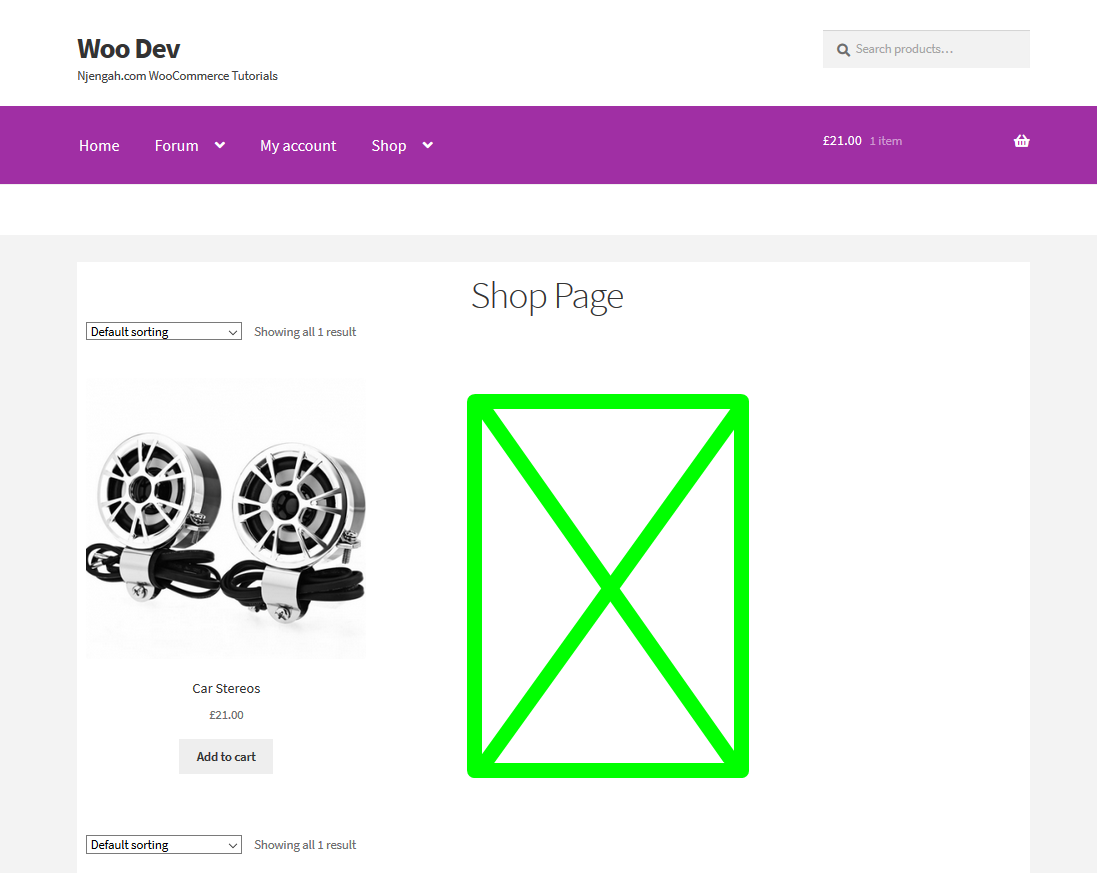Click the shopping basket cart icon

[1021, 141]
